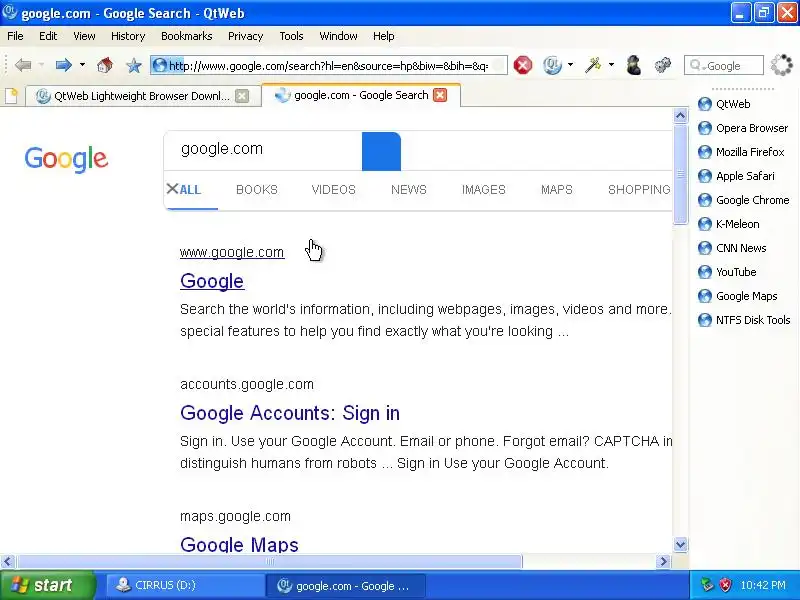Click the horizontal scrollbar right arrow
Viewport: 800px width, 600px height.
pos(663,562)
